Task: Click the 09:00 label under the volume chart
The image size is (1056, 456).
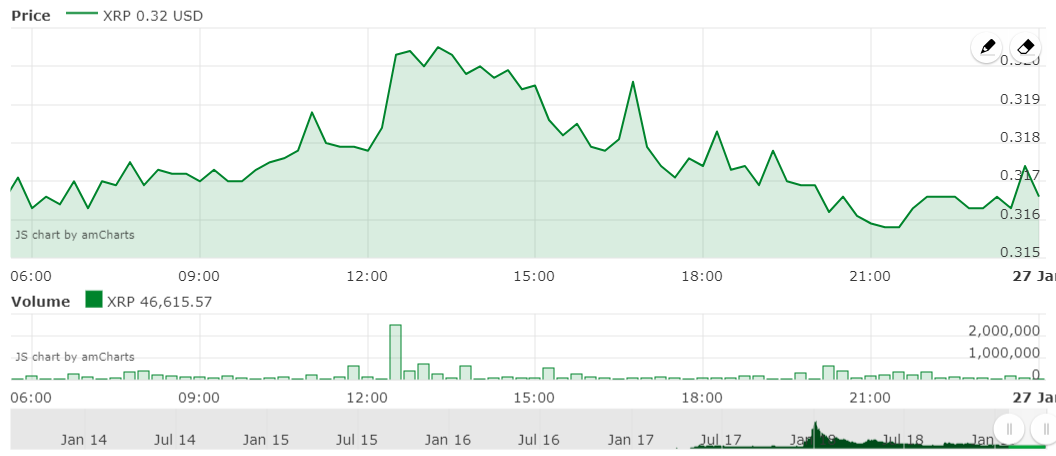Action: (199, 397)
